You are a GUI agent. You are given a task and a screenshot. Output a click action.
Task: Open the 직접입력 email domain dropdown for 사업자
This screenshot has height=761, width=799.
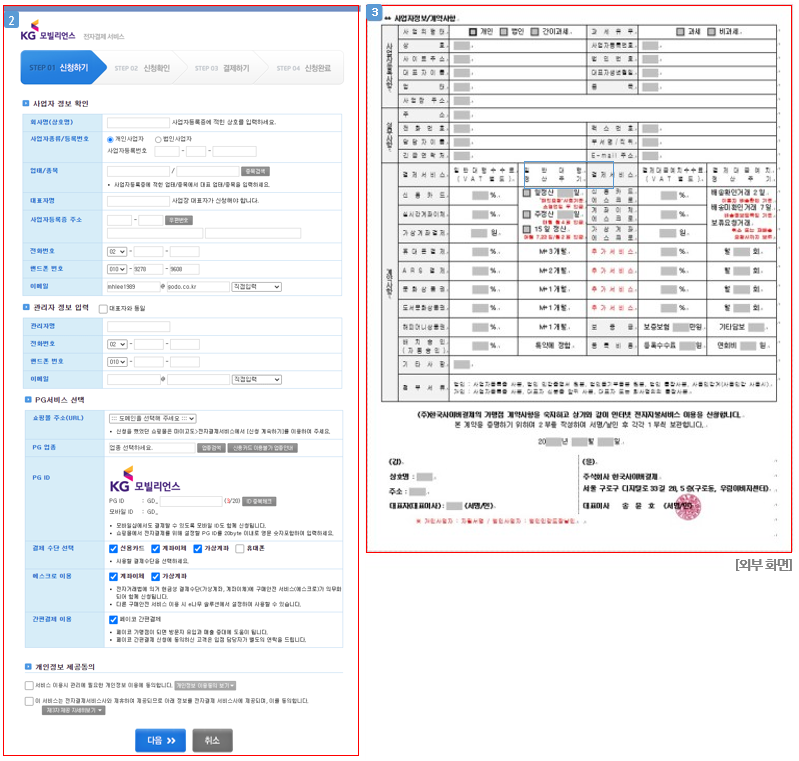(256, 286)
